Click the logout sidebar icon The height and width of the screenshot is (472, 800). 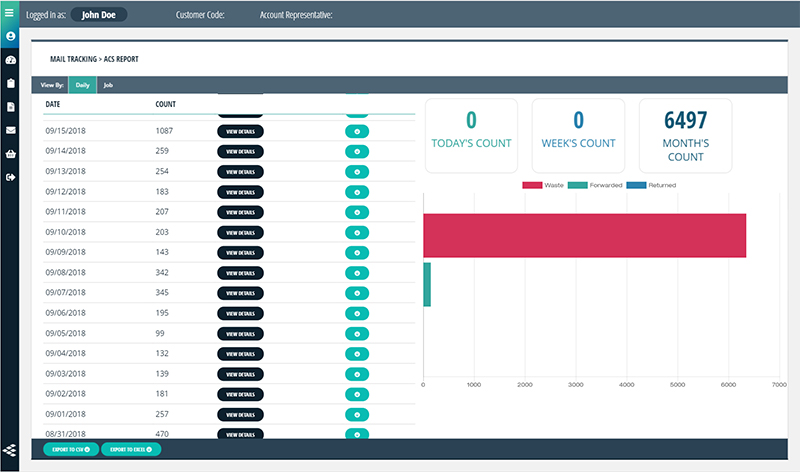tap(10, 177)
